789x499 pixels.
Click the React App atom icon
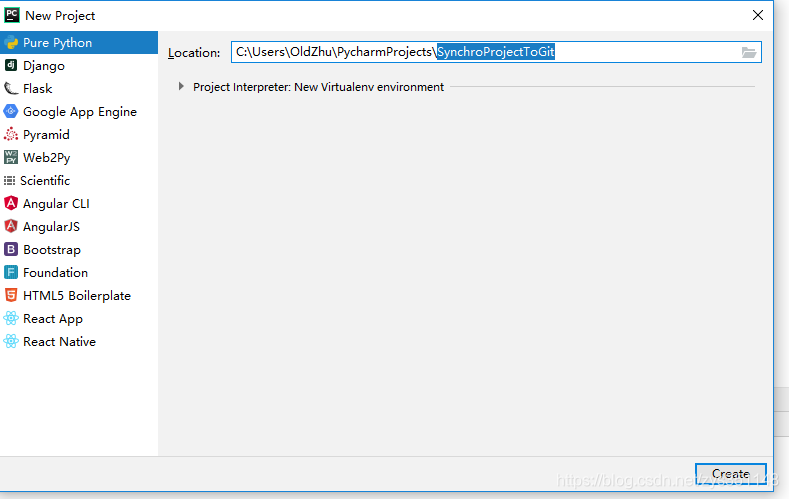click(x=11, y=318)
